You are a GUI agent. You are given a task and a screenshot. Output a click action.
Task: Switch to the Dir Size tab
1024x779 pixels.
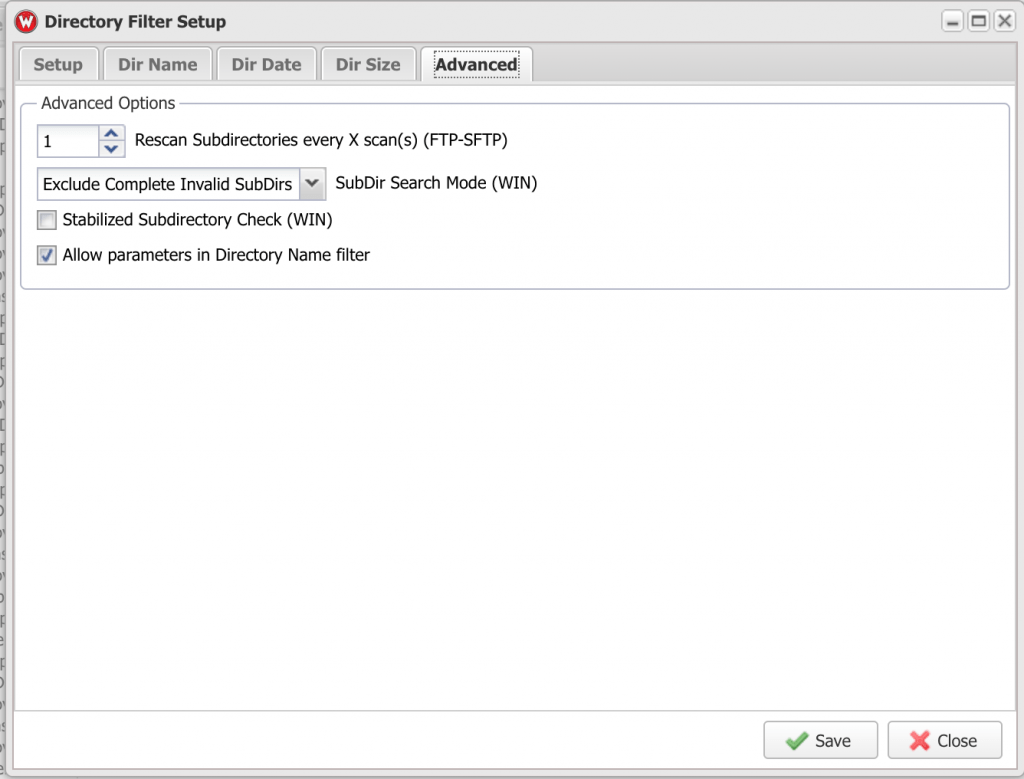(x=368, y=63)
